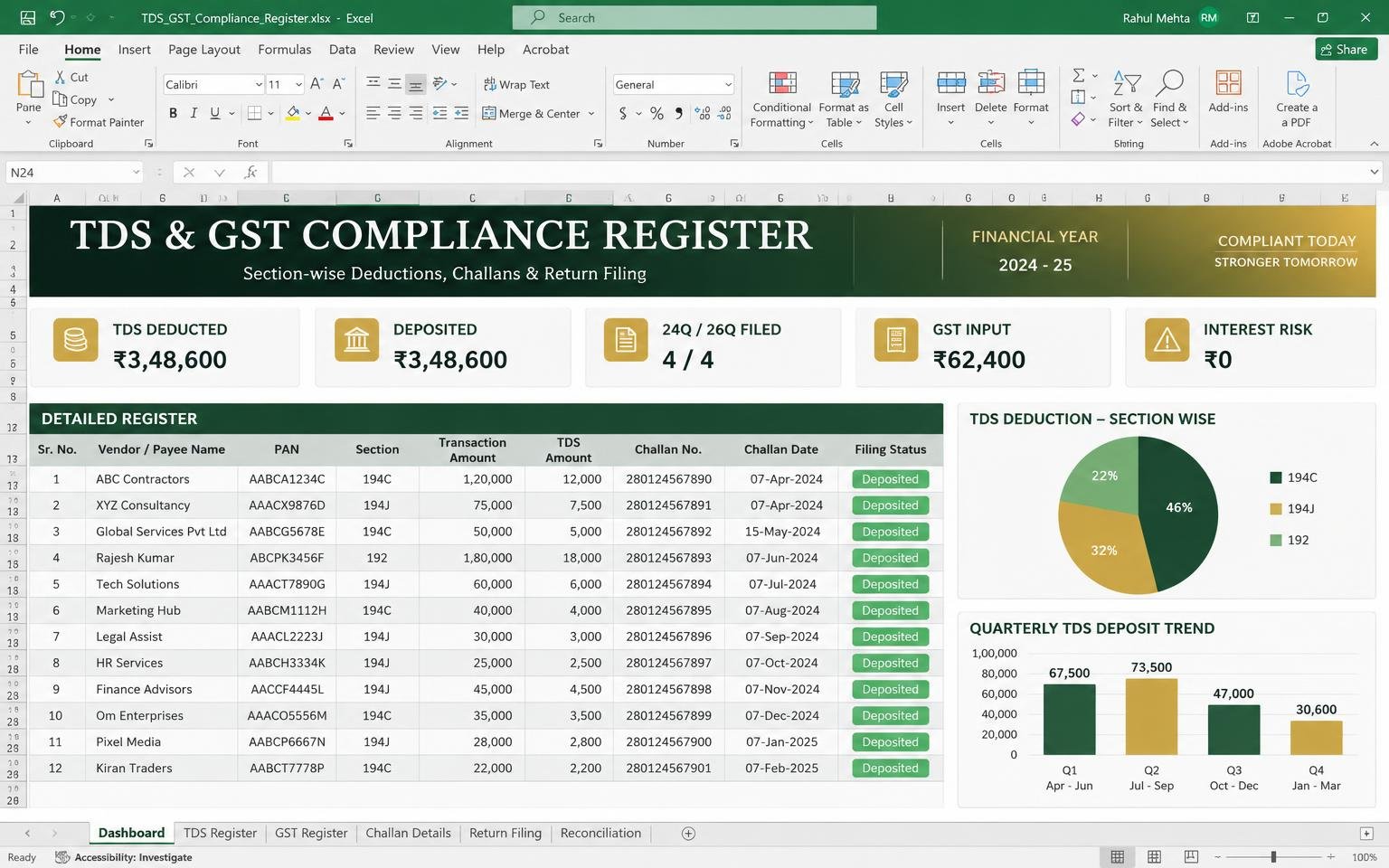Click the Underline icon
Image resolution: width=1389 pixels, height=868 pixels.
pyautogui.click(x=214, y=113)
